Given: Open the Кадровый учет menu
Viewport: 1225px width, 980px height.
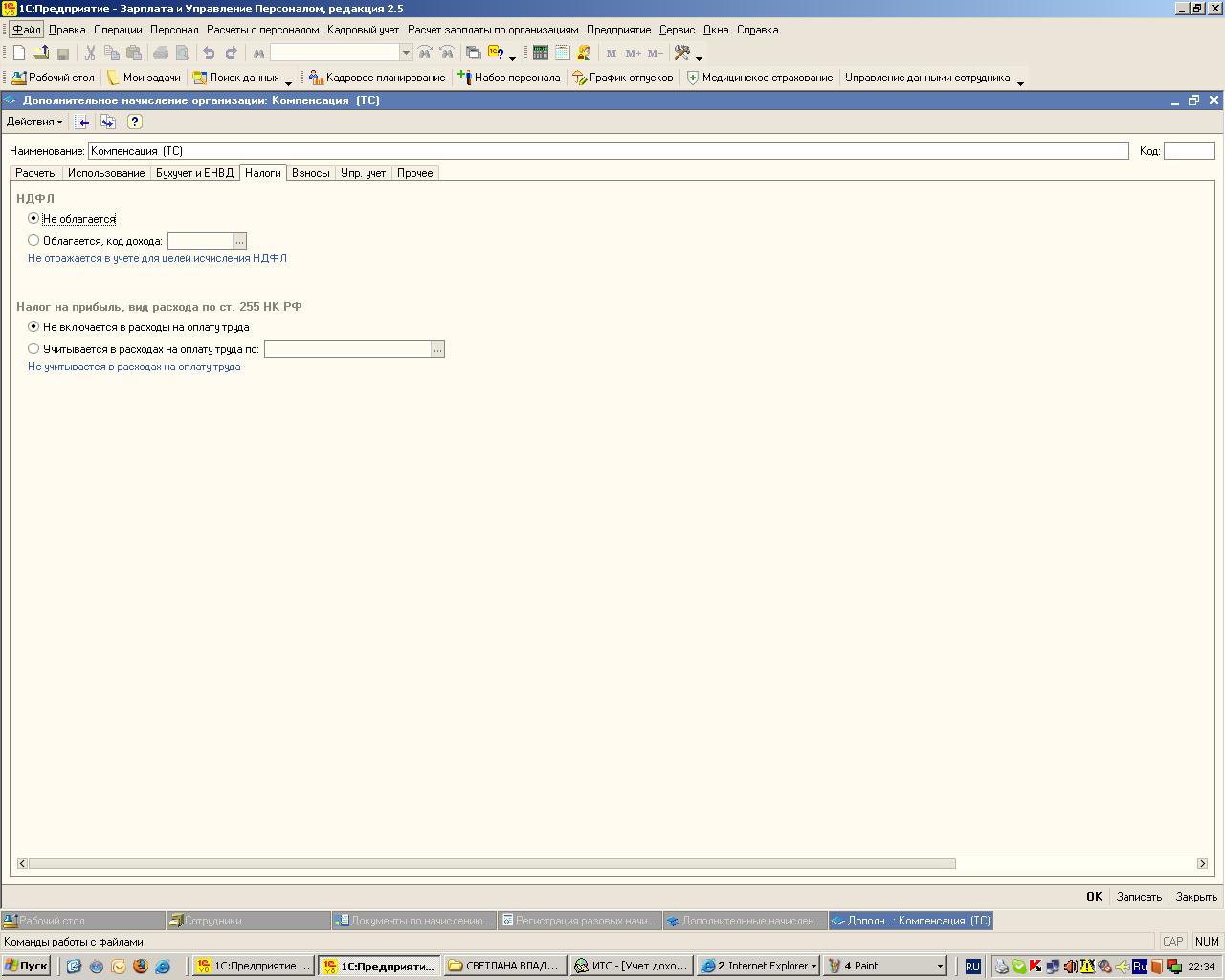Looking at the screenshot, I should [x=363, y=30].
